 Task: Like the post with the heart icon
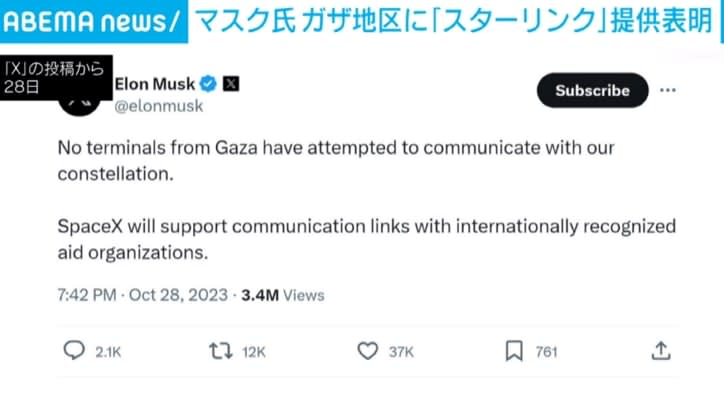pos(368,351)
